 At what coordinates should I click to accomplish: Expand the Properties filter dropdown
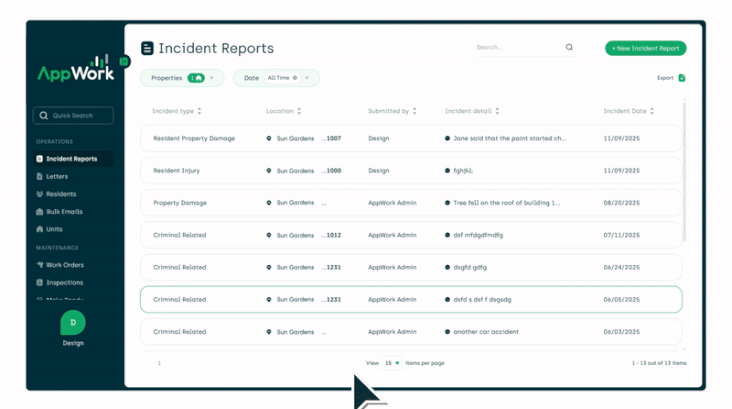click(x=212, y=78)
